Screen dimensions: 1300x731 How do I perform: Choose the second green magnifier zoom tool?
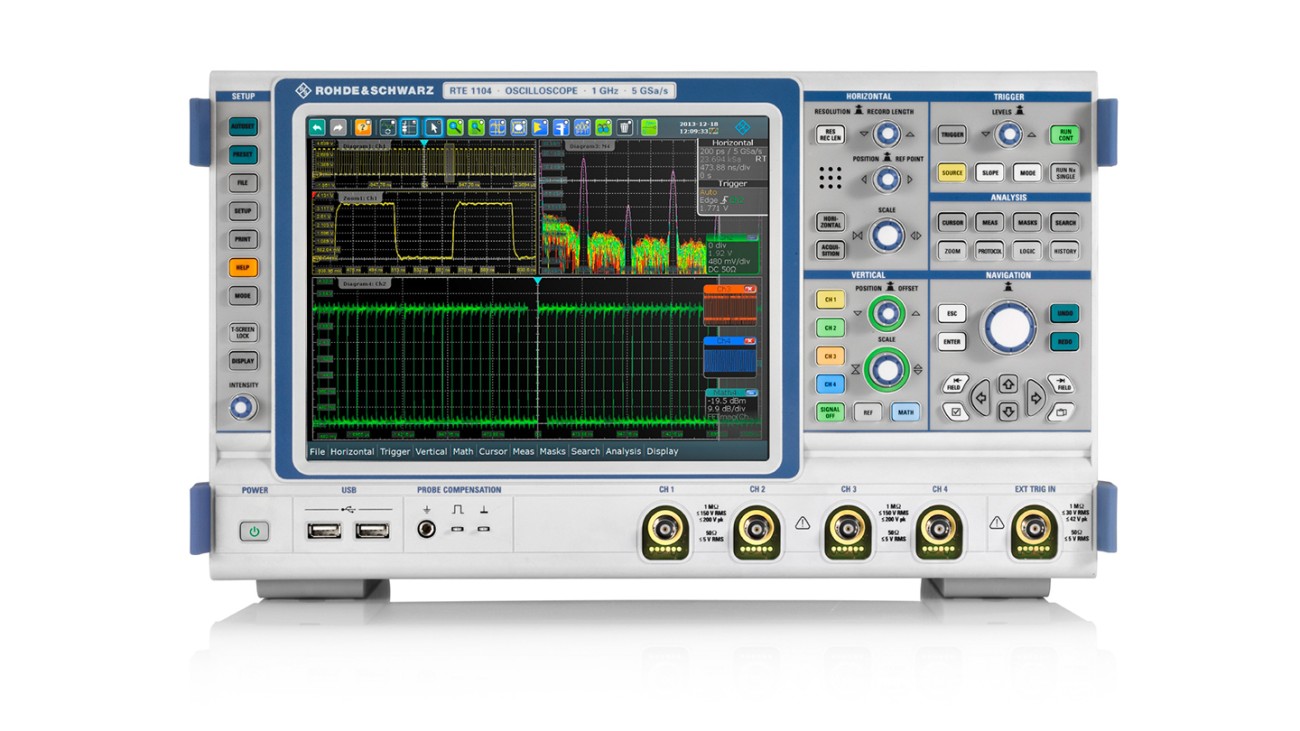(476, 127)
